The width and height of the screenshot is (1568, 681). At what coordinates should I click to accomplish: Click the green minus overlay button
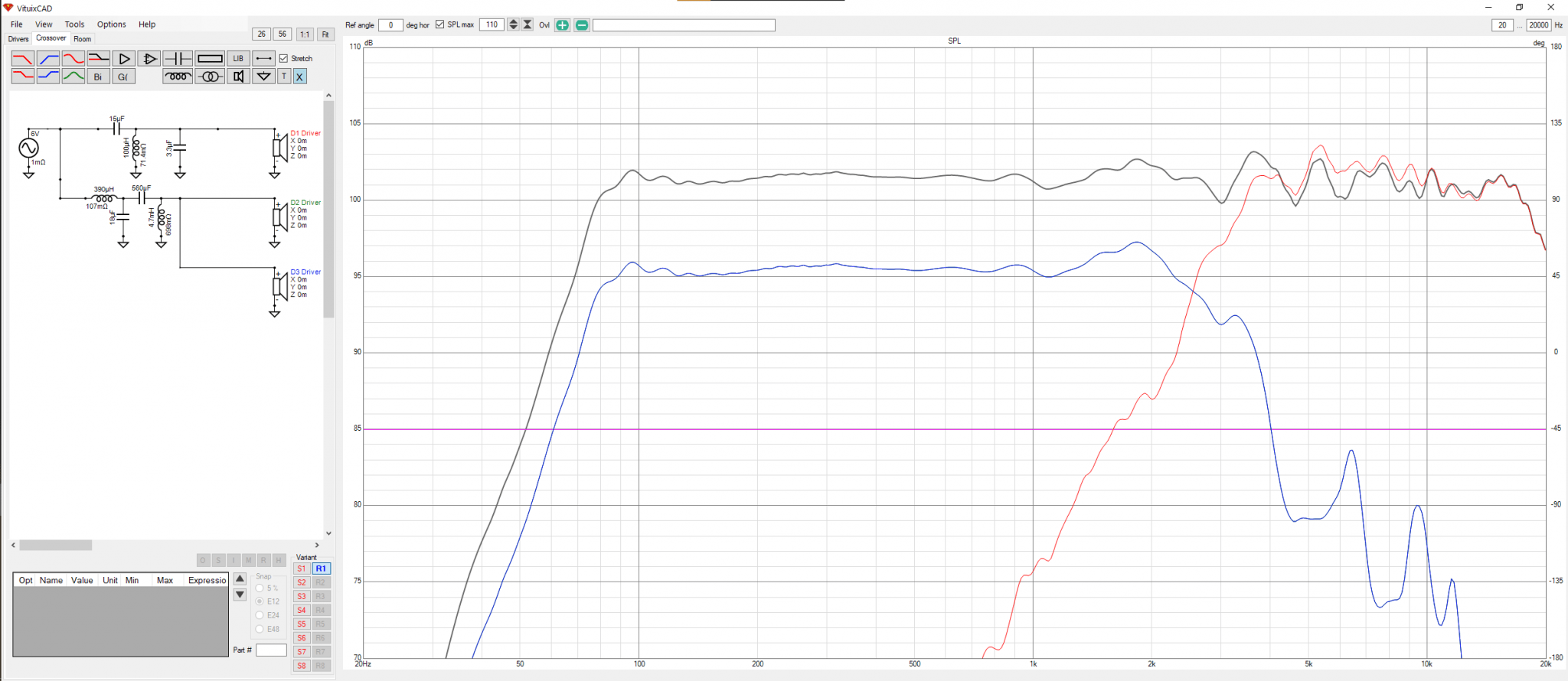[582, 25]
